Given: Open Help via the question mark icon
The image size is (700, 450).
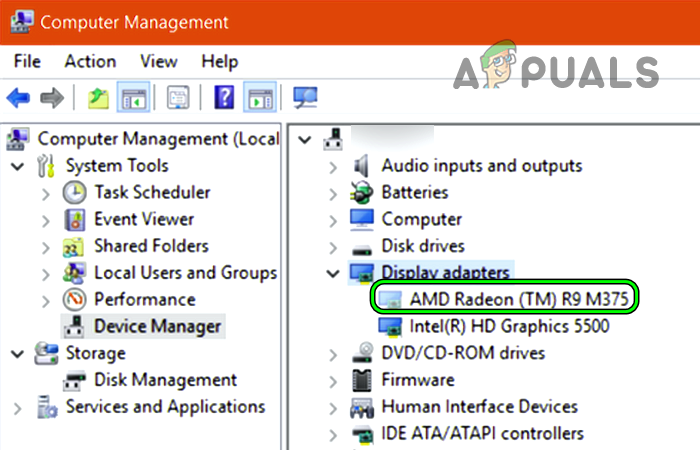Looking at the screenshot, I should coord(224,97).
